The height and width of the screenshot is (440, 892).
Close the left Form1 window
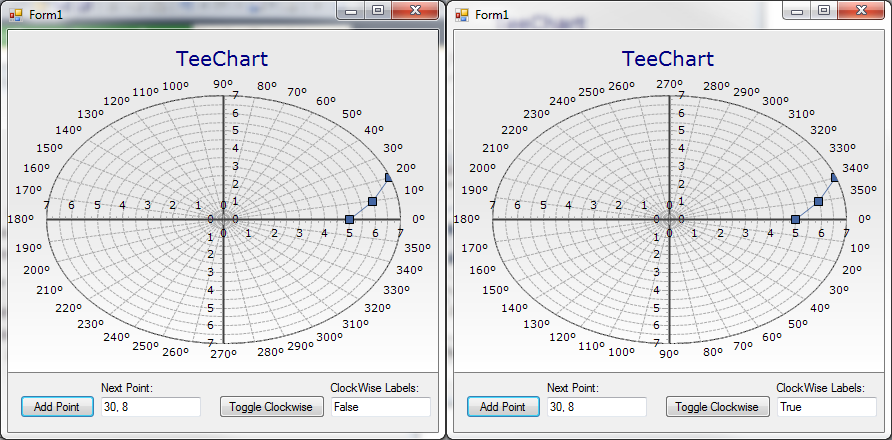[415, 10]
